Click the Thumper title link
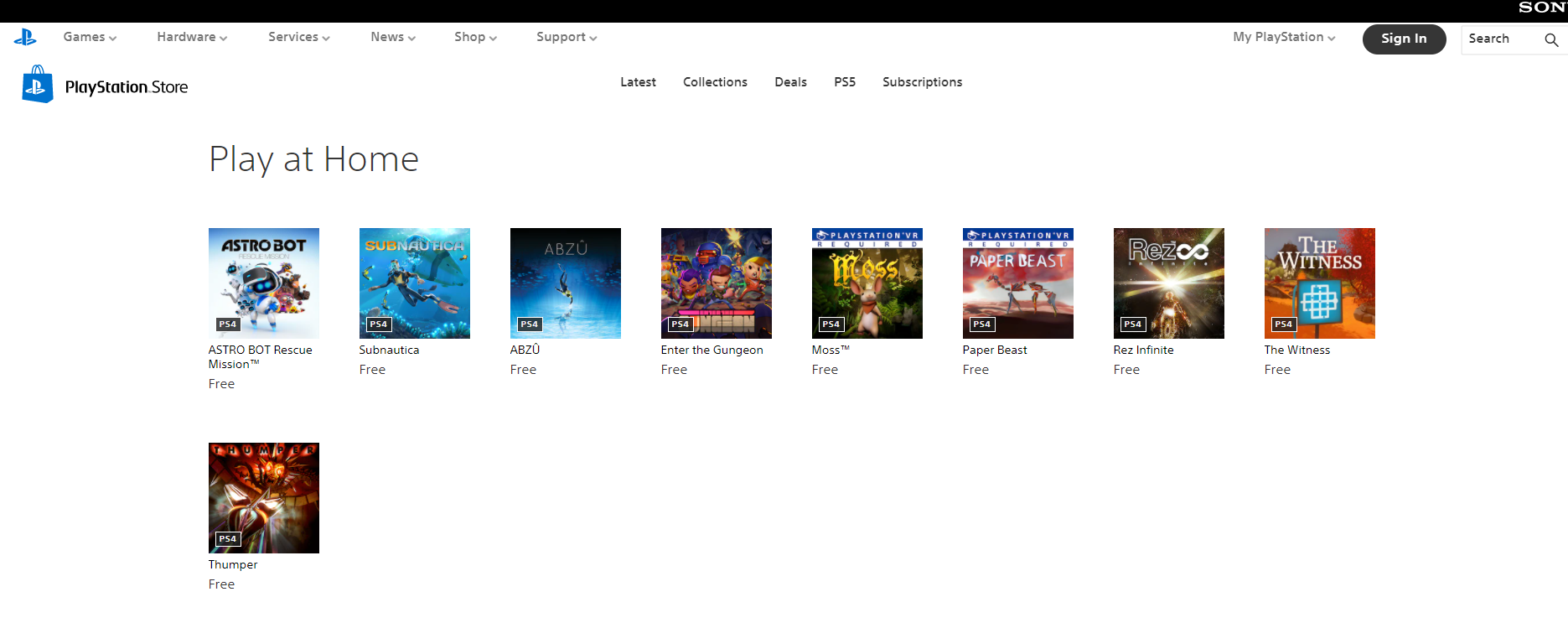 click(233, 565)
